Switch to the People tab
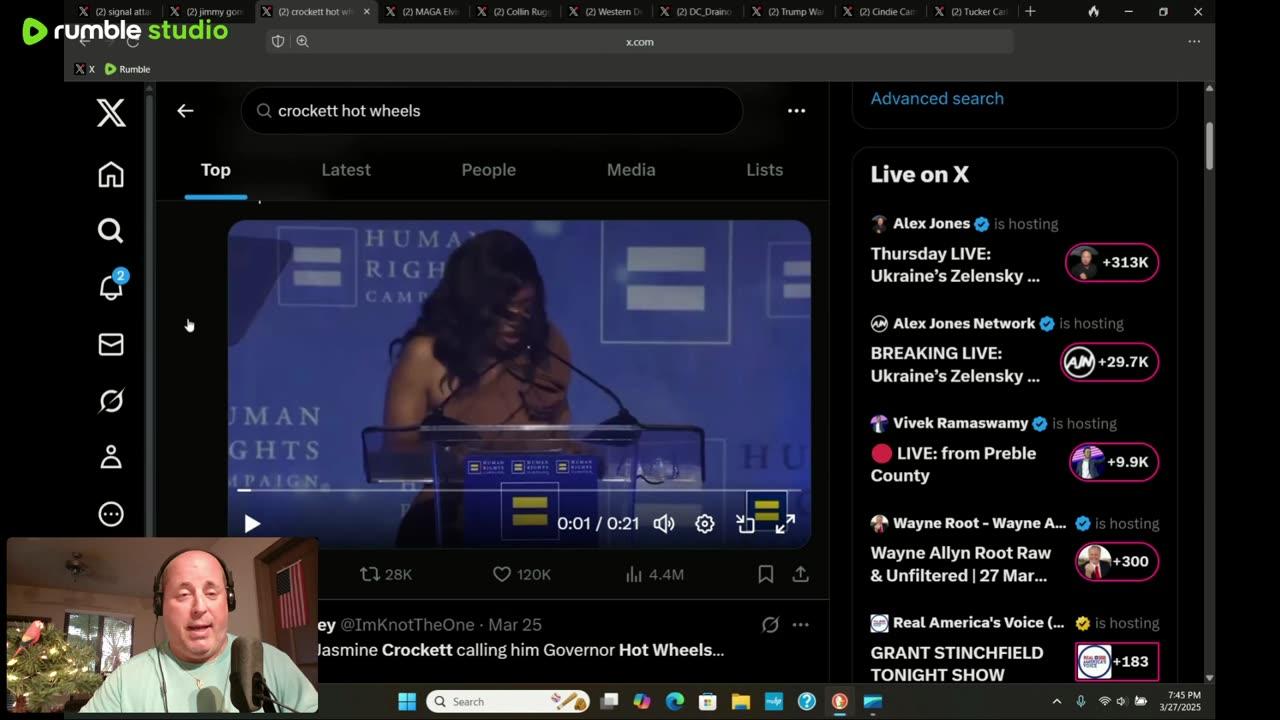 pyautogui.click(x=489, y=170)
